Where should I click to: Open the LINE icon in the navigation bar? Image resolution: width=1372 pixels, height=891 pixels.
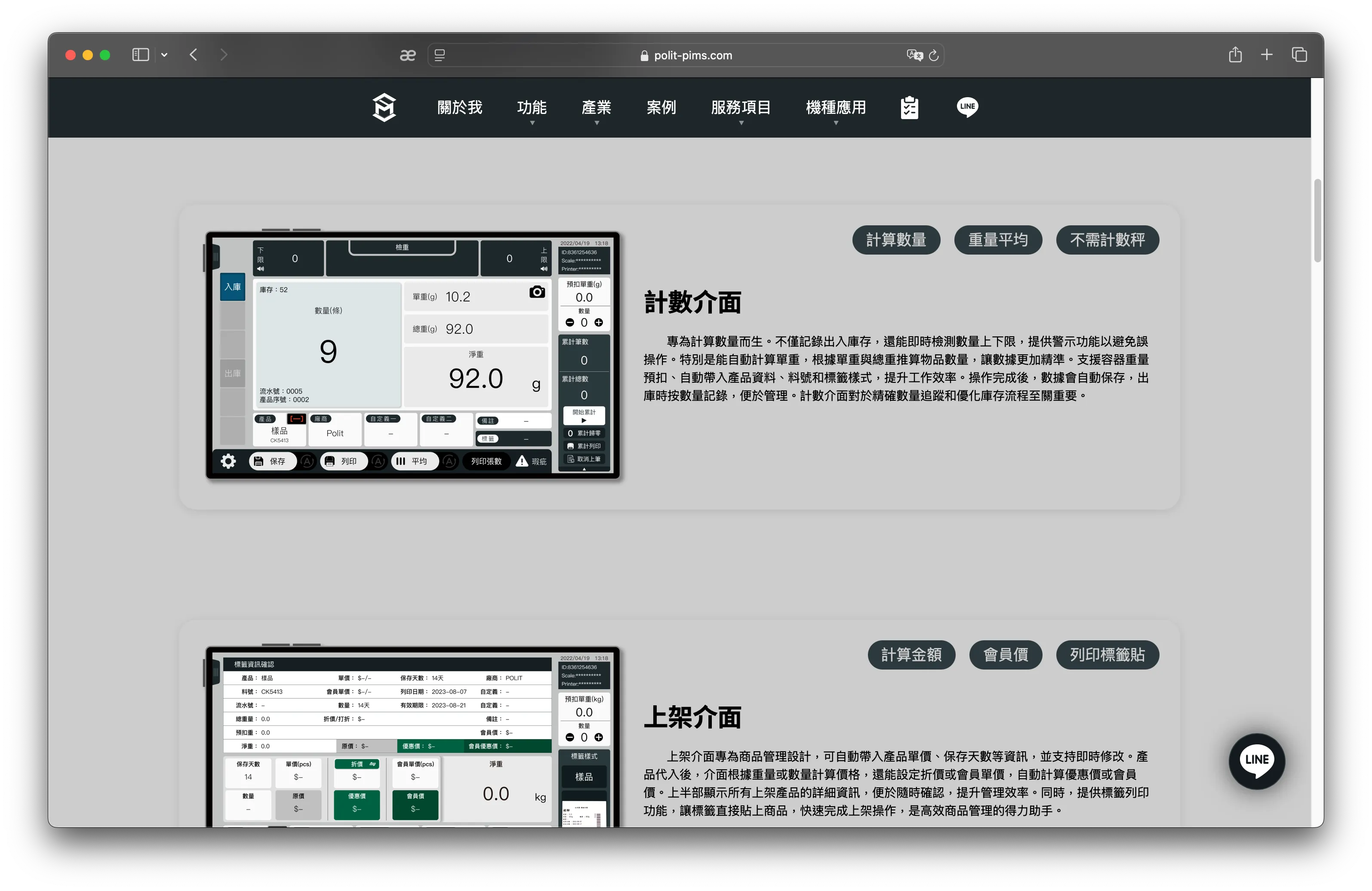tap(967, 107)
